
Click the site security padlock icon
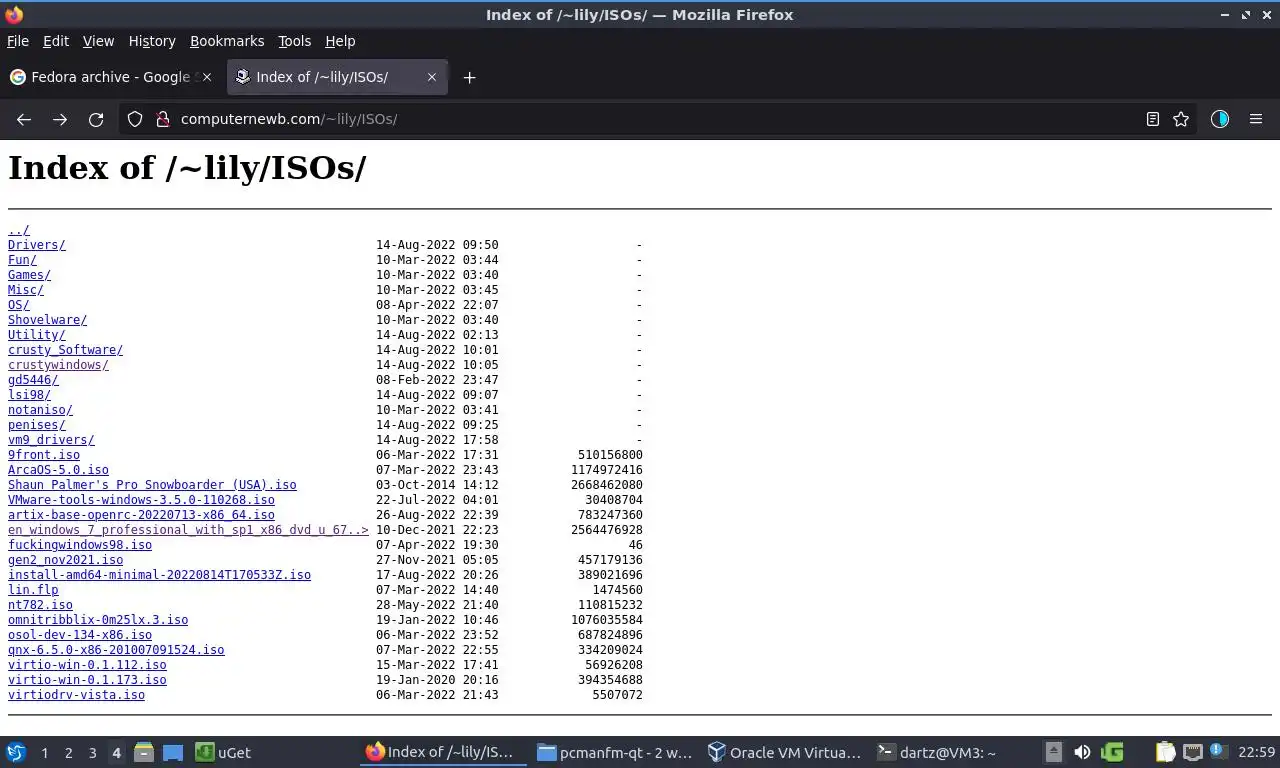coord(163,119)
